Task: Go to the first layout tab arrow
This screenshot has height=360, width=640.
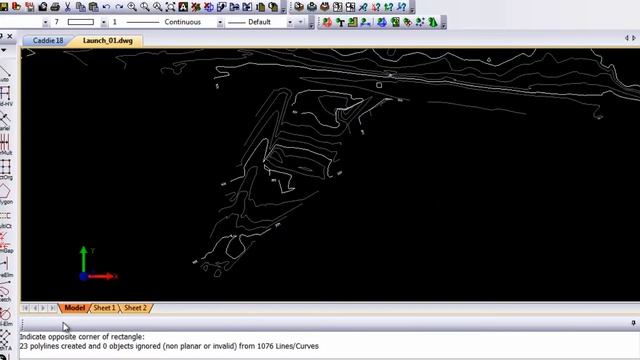Action: coord(25,308)
